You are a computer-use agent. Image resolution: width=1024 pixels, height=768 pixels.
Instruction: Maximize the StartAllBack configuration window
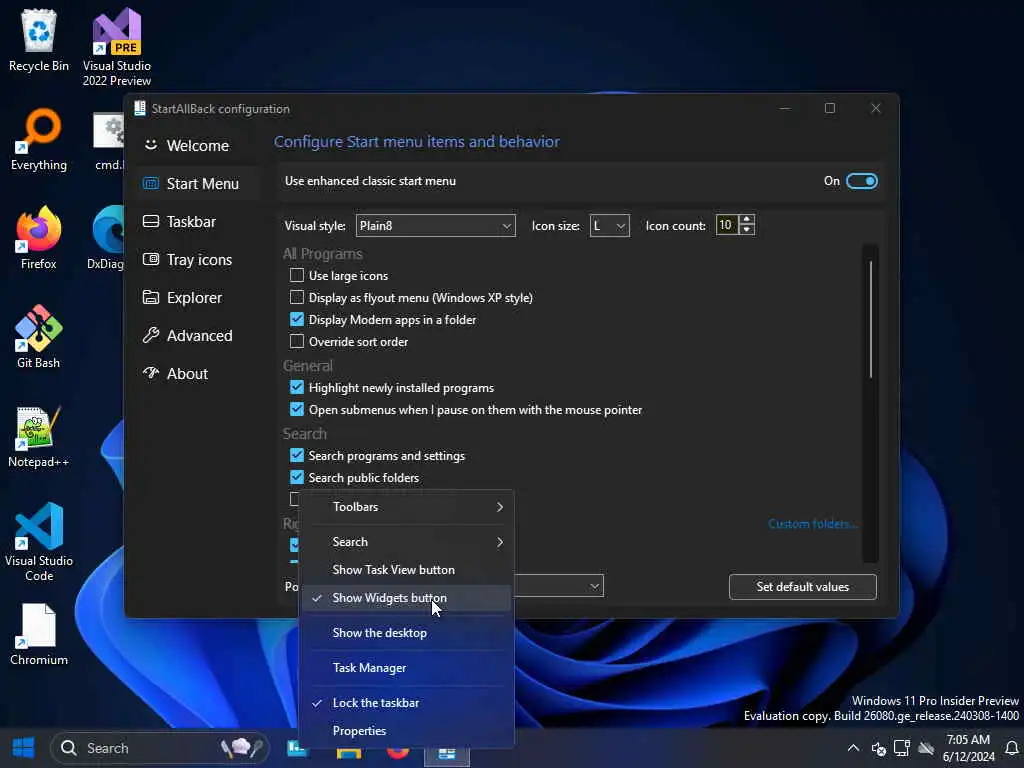[x=830, y=108]
